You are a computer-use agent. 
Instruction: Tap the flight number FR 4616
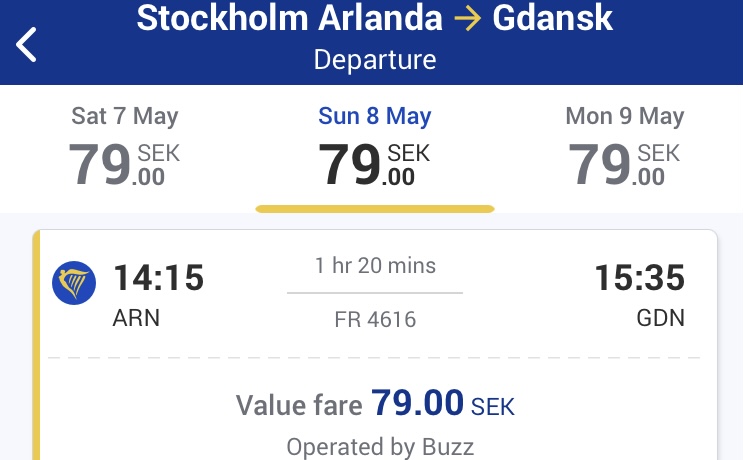[x=375, y=319]
